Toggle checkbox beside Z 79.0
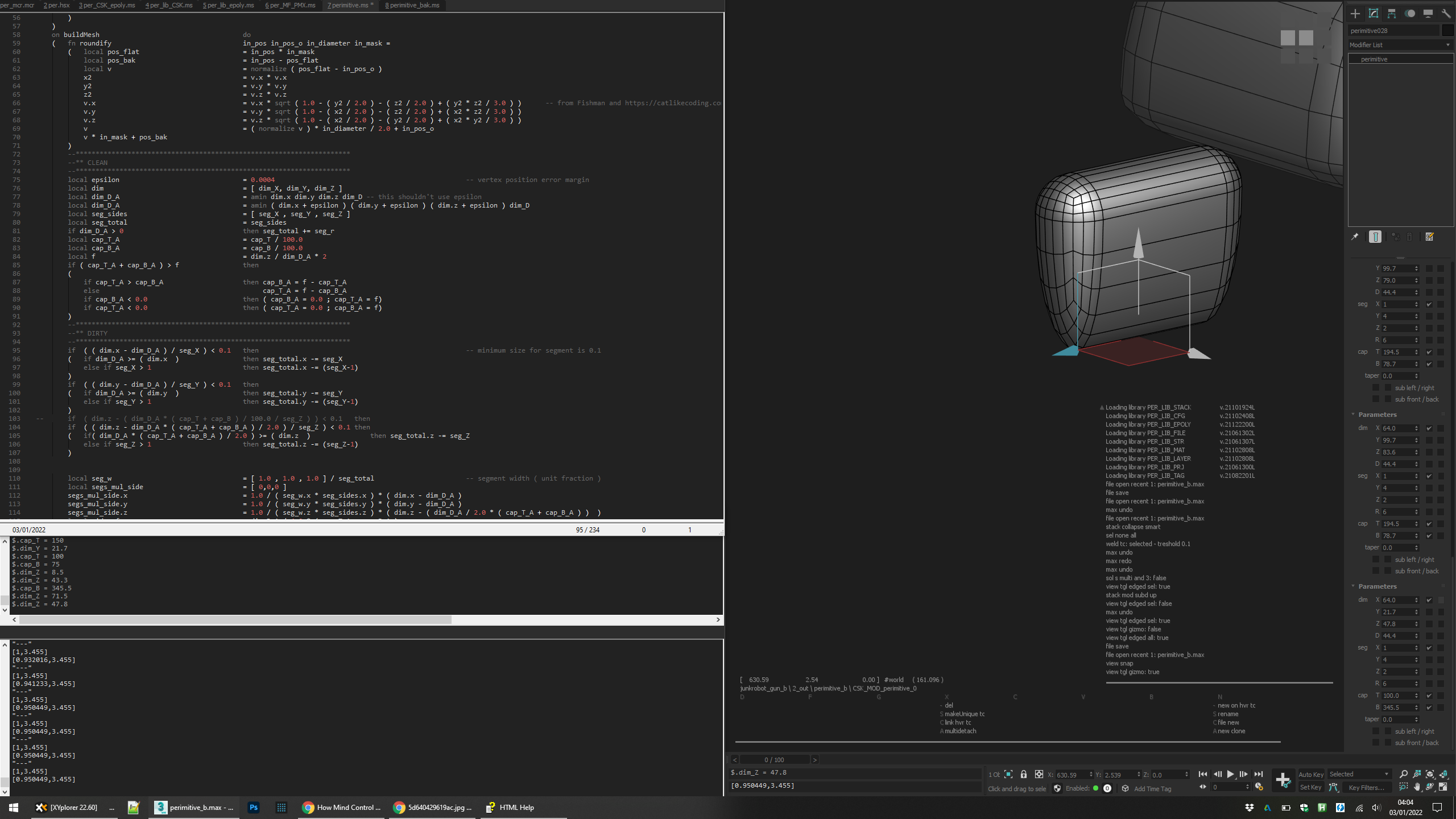1456x819 pixels. click(1429, 280)
